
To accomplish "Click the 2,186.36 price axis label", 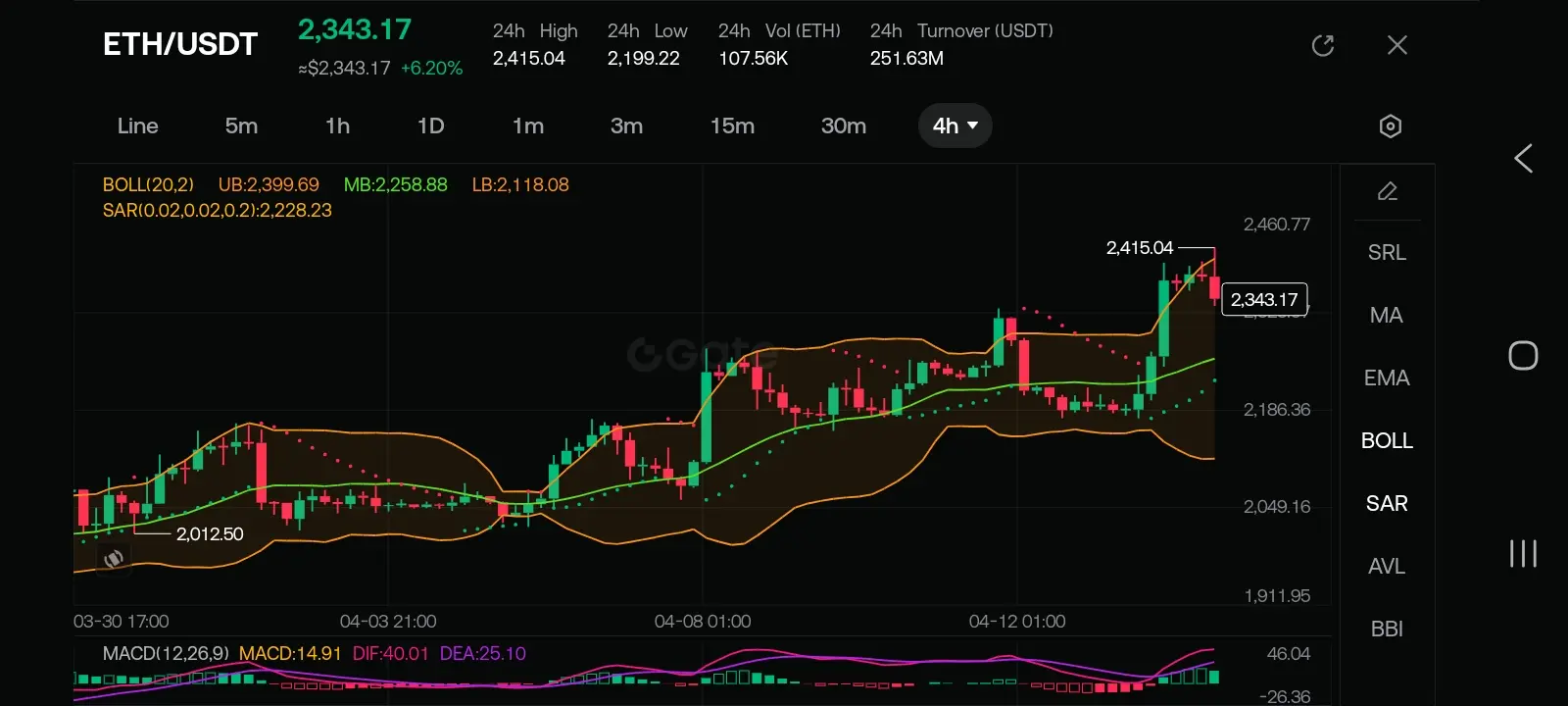I will pyautogui.click(x=1277, y=410).
